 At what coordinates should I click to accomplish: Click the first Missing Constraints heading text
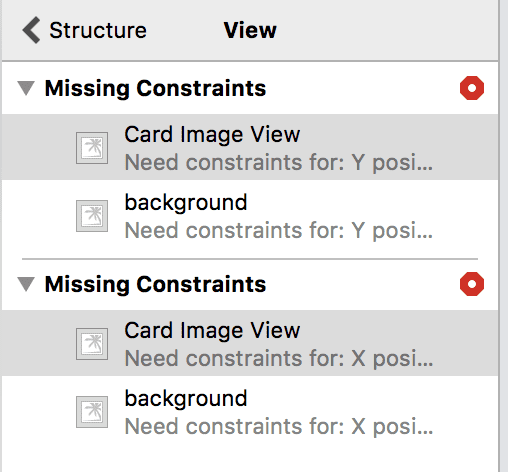tap(155, 89)
